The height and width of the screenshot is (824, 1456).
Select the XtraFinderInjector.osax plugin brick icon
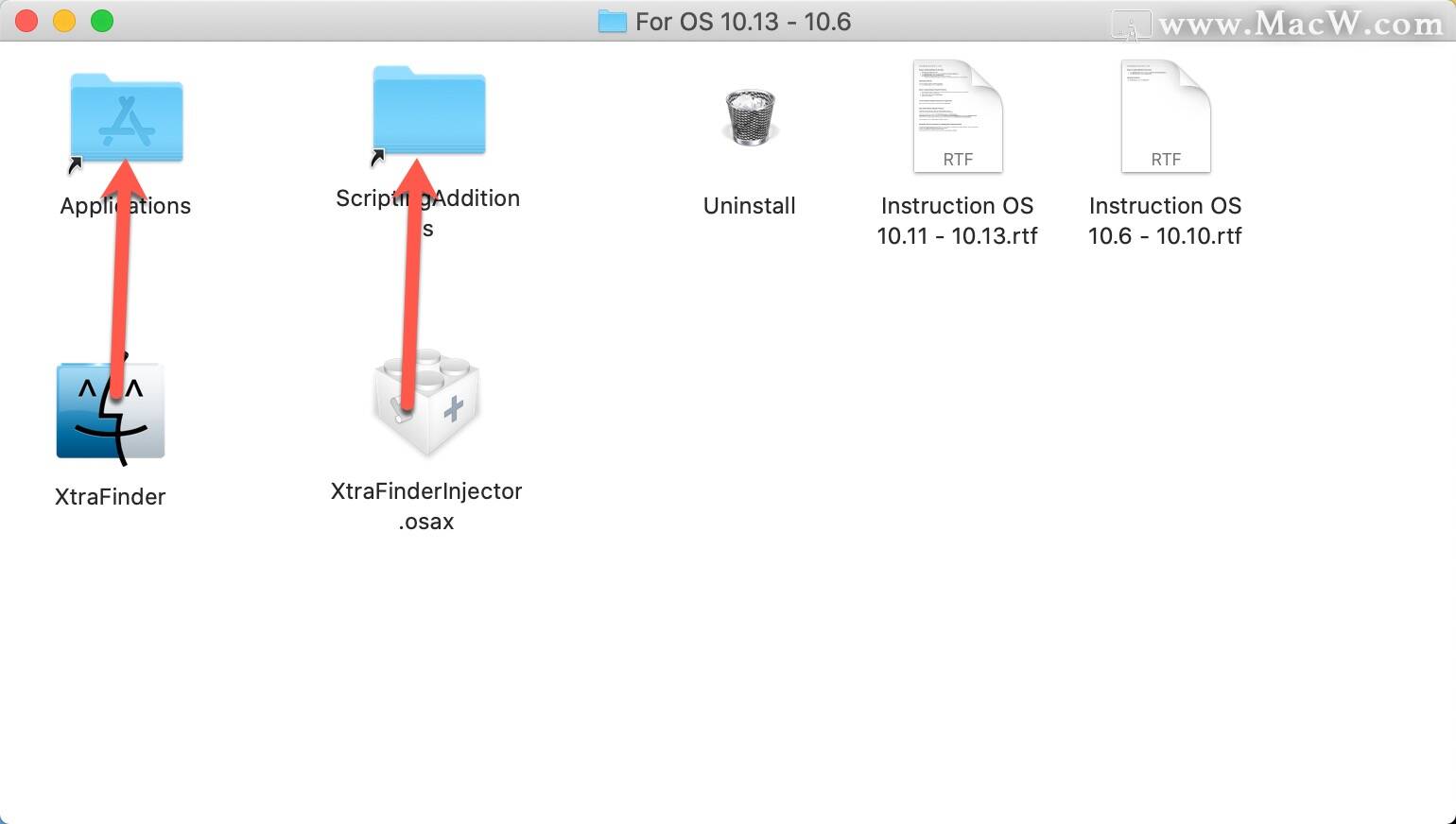[x=426, y=402]
